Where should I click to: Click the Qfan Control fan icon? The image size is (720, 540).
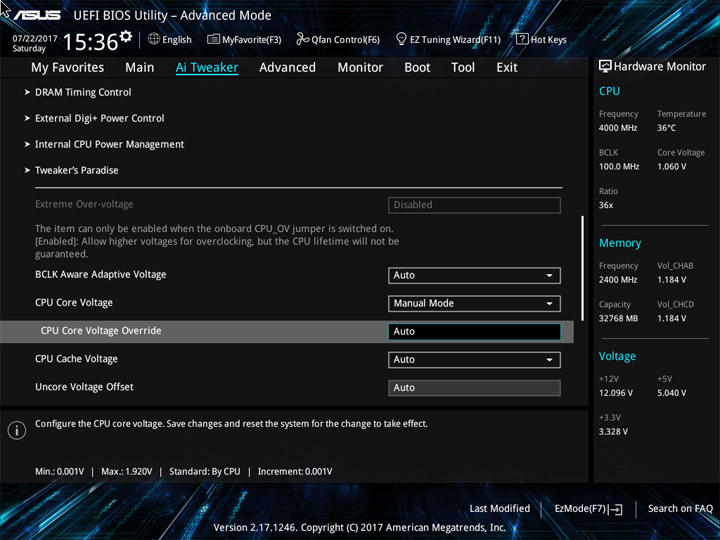tap(302, 39)
